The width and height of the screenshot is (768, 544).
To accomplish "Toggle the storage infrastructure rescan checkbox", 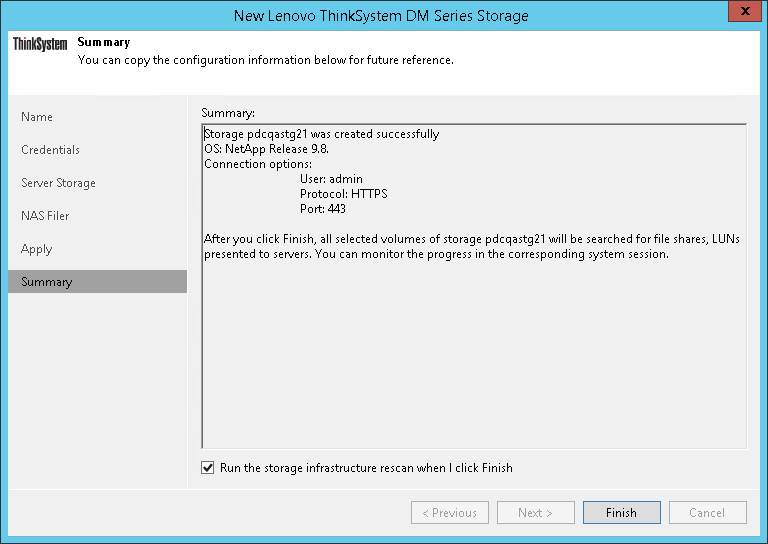I will click(208, 468).
